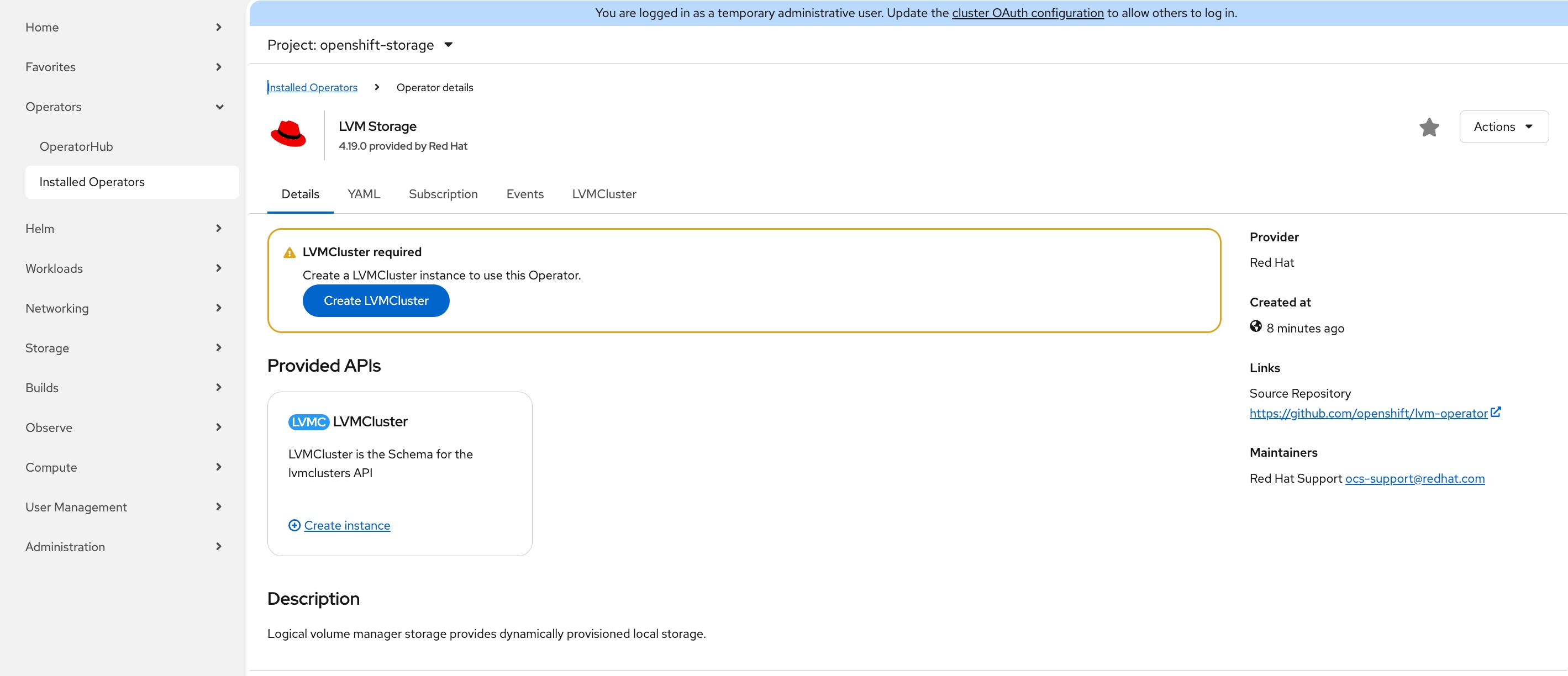
Task: Click the 'Source Repository' label
Action: tap(1299, 394)
